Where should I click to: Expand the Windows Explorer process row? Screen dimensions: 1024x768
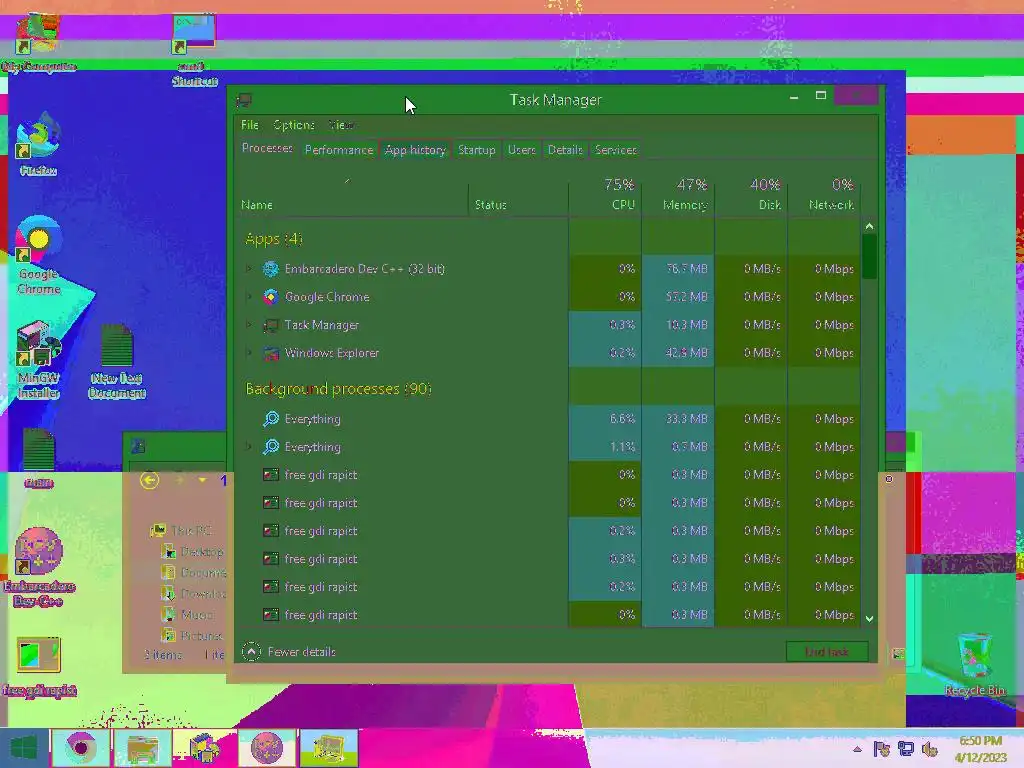(249, 353)
